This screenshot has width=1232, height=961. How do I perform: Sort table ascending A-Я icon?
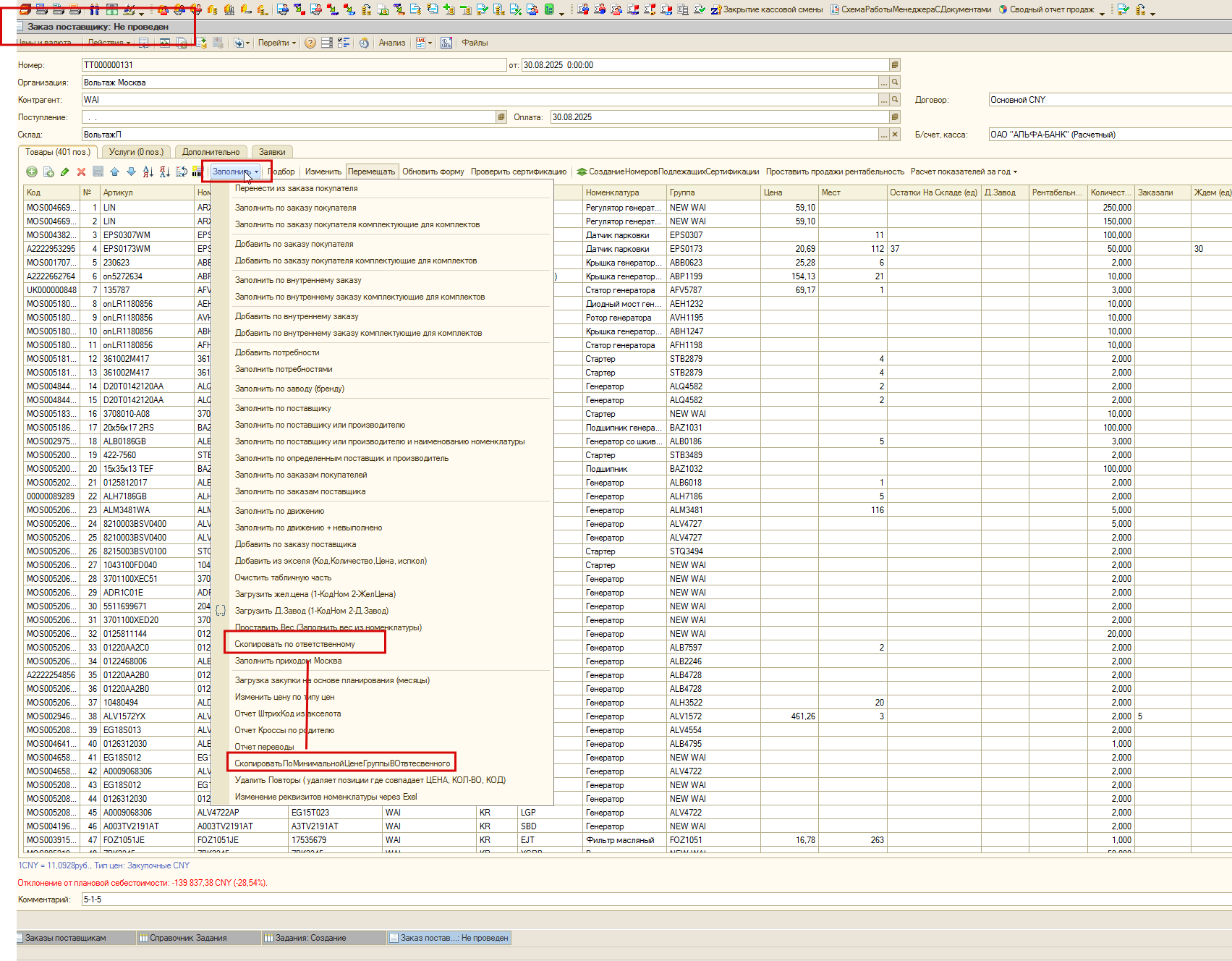point(148,172)
